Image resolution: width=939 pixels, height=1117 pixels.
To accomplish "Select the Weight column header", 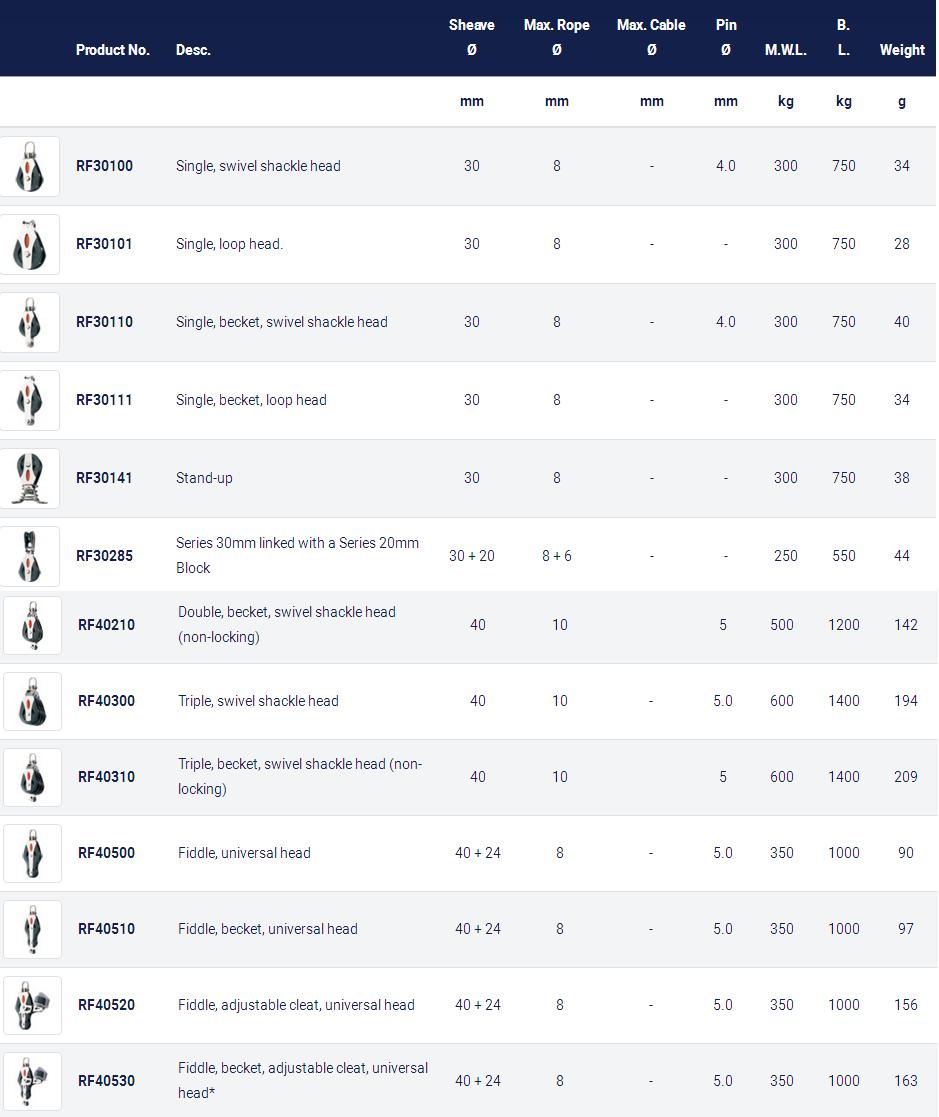I will click(902, 50).
